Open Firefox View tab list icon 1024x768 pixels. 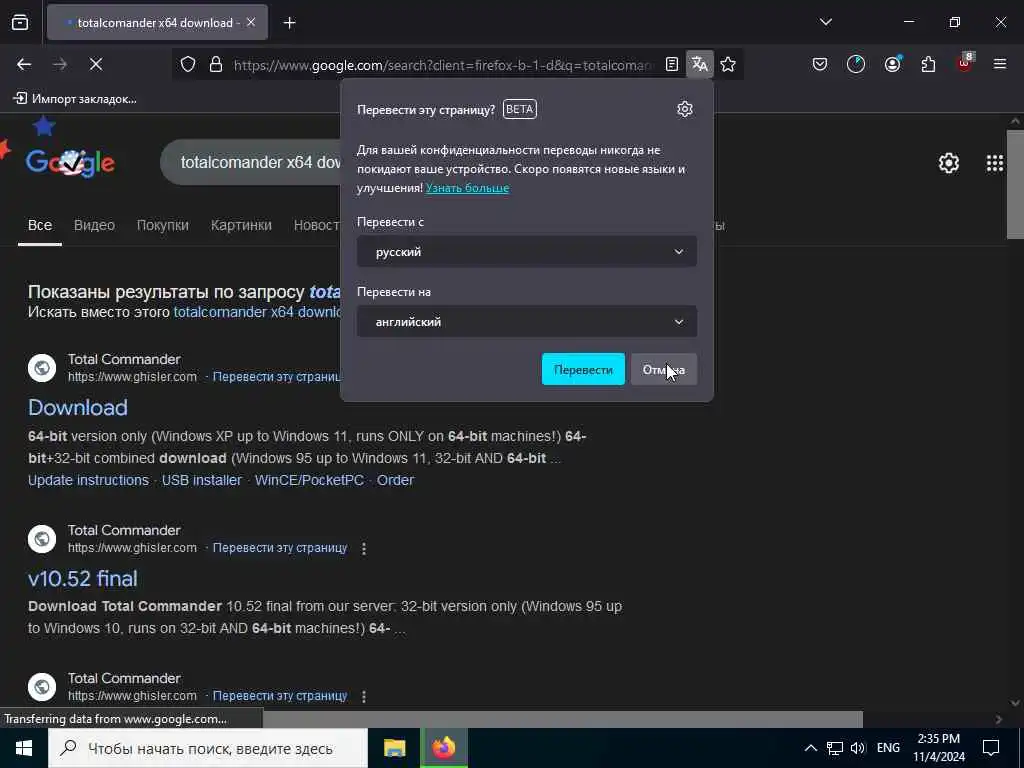point(20,22)
